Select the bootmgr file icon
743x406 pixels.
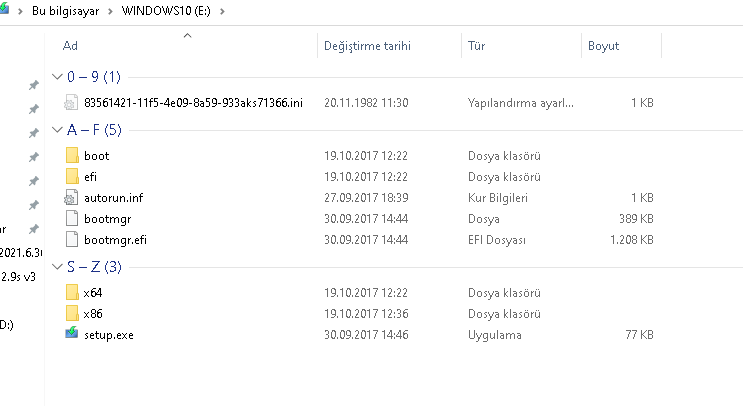(71, 218)
